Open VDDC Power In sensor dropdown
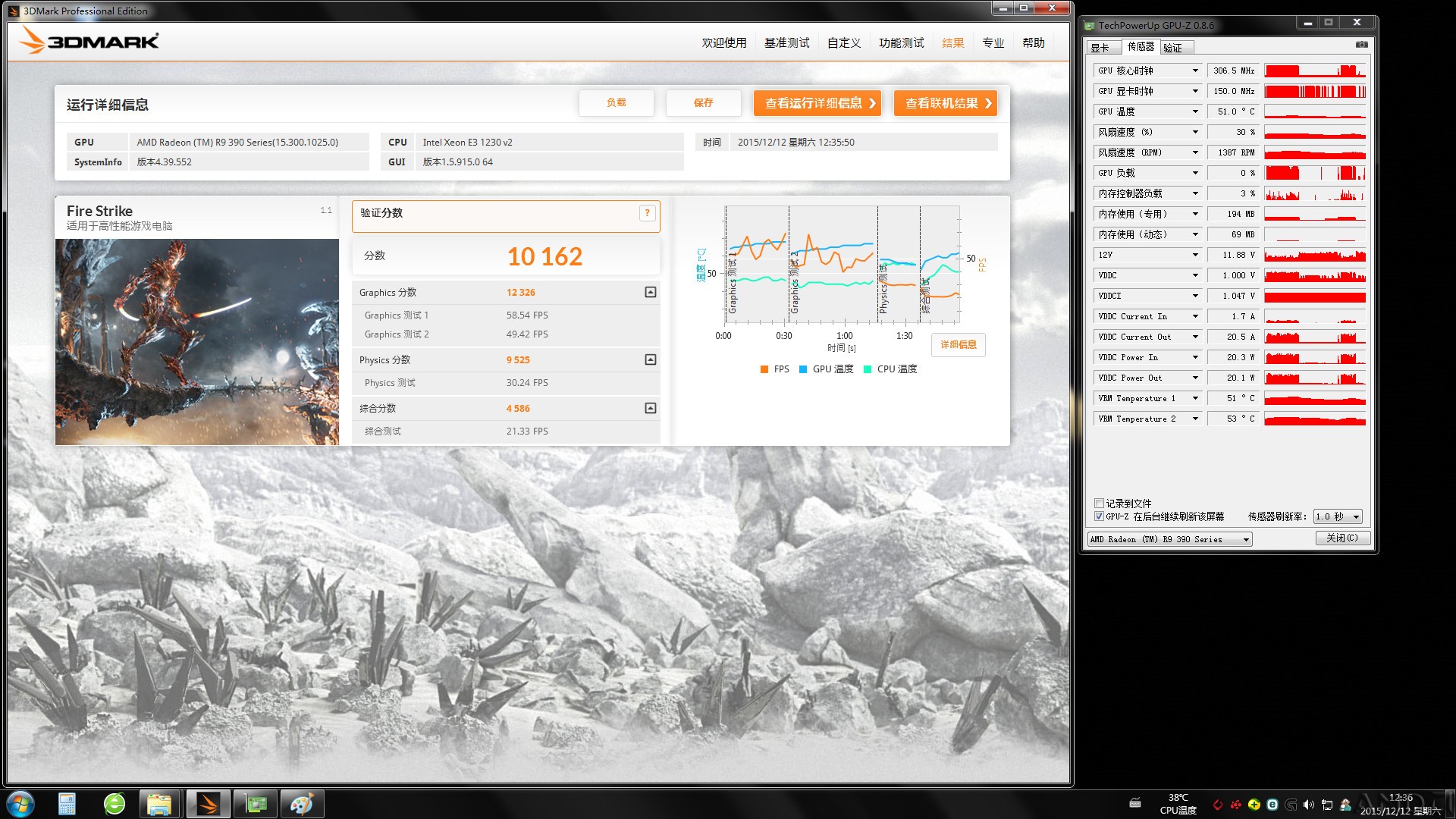 [1195, 357]
